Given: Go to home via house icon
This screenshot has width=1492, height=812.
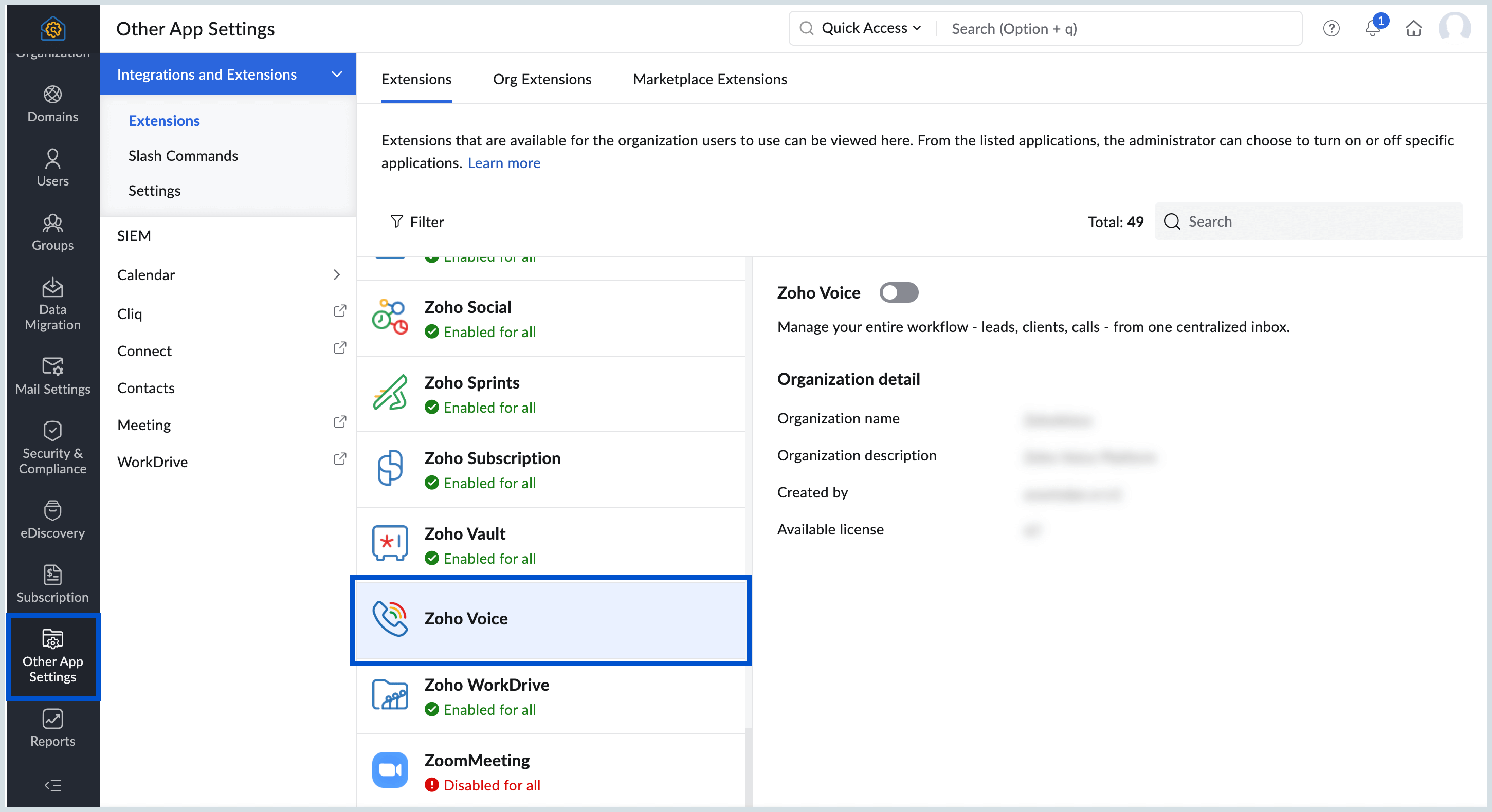Looking at the screenshot, I should coord(1413,28).
